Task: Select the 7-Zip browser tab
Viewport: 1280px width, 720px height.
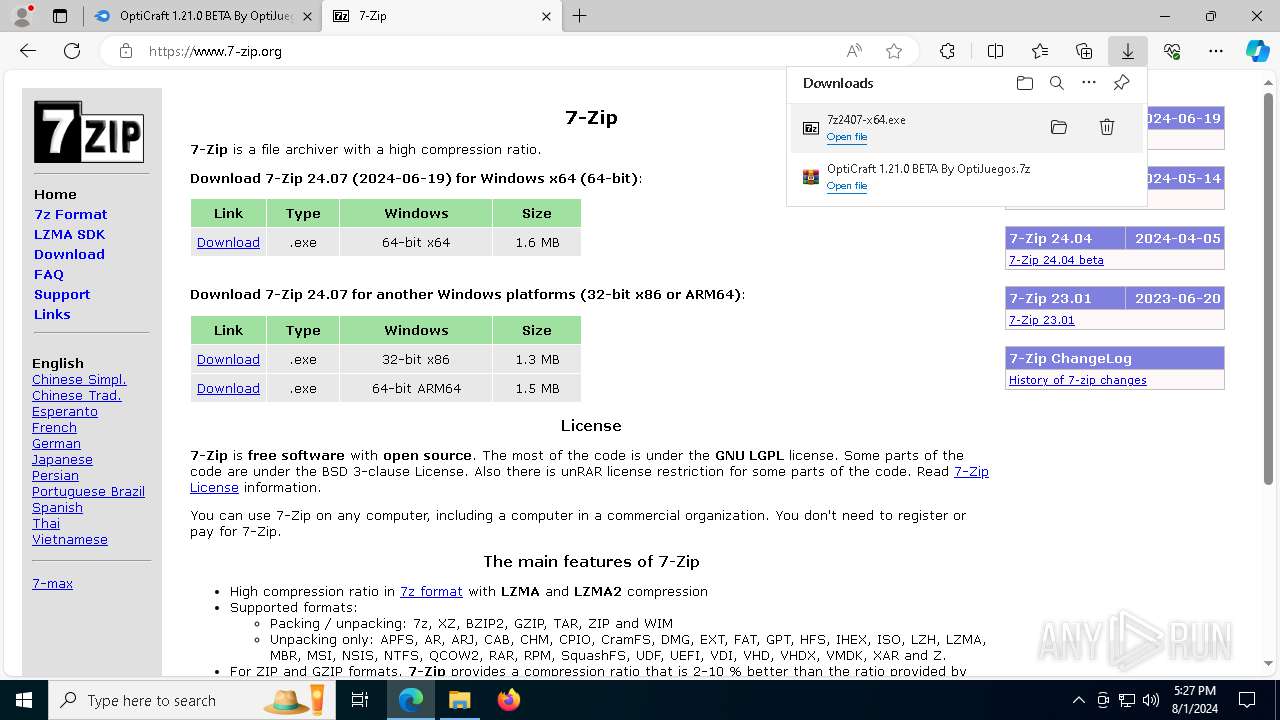Action: pyautogui.click(x=442, y=16)
